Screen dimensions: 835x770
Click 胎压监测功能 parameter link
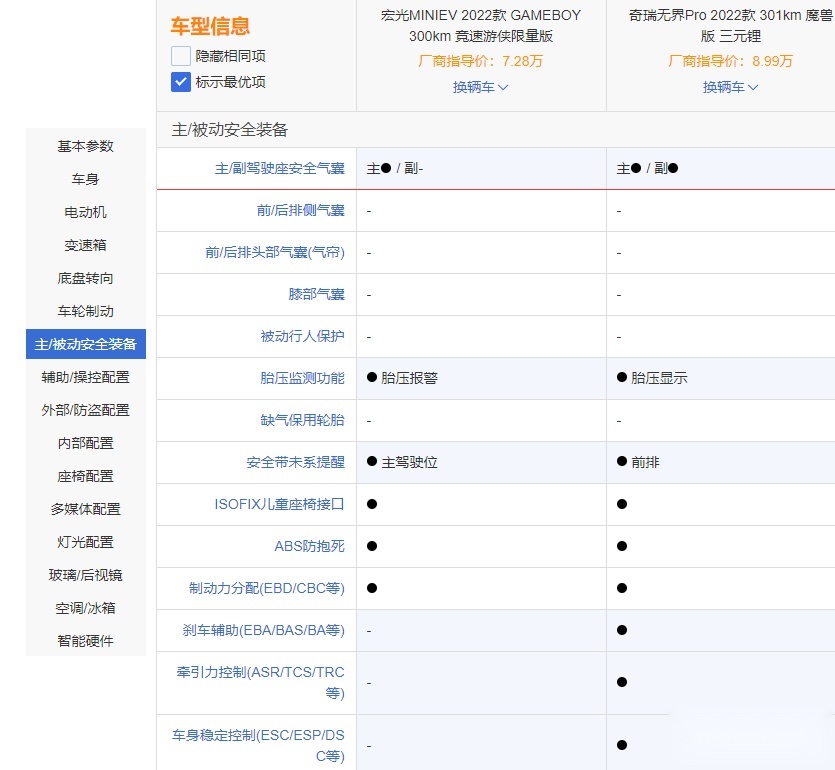(x=302, y=379)
